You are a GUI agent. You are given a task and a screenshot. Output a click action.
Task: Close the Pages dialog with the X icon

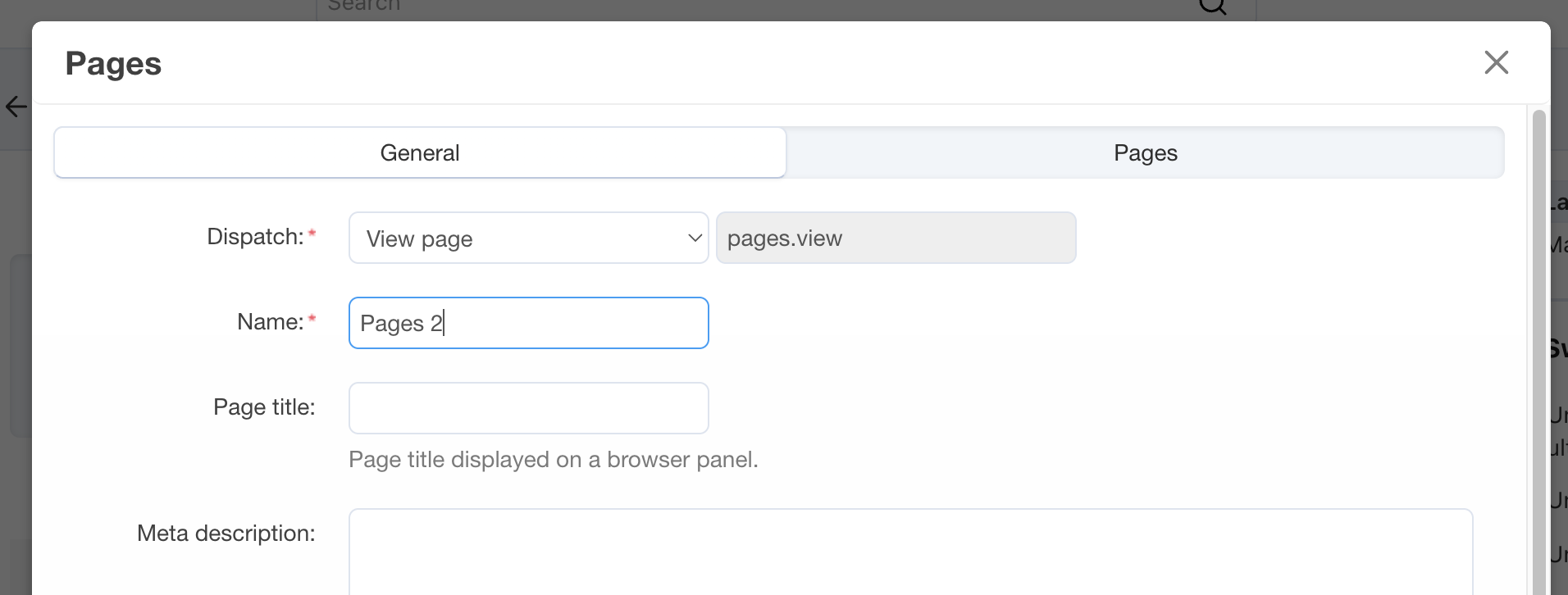pyautogui.click(x=1496, y=62)
